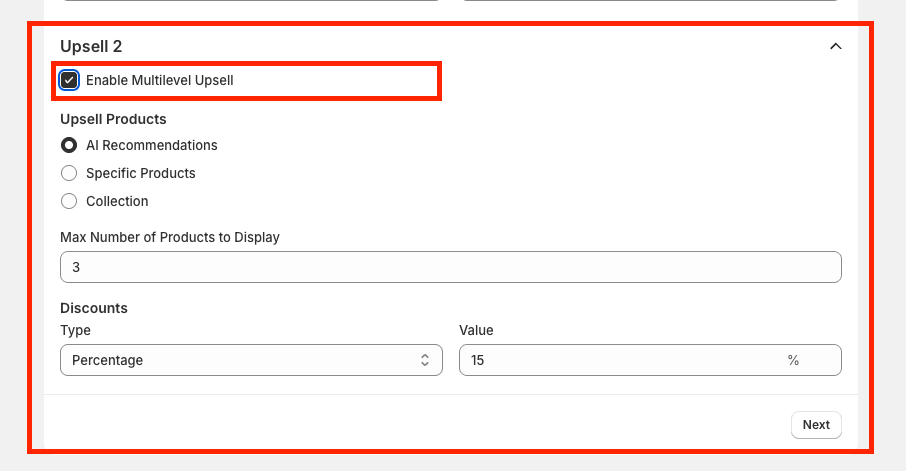The height and width of the screenshot is (471, 906).
Task: Click the Value label above discount field
Action: tap(476, 330)
